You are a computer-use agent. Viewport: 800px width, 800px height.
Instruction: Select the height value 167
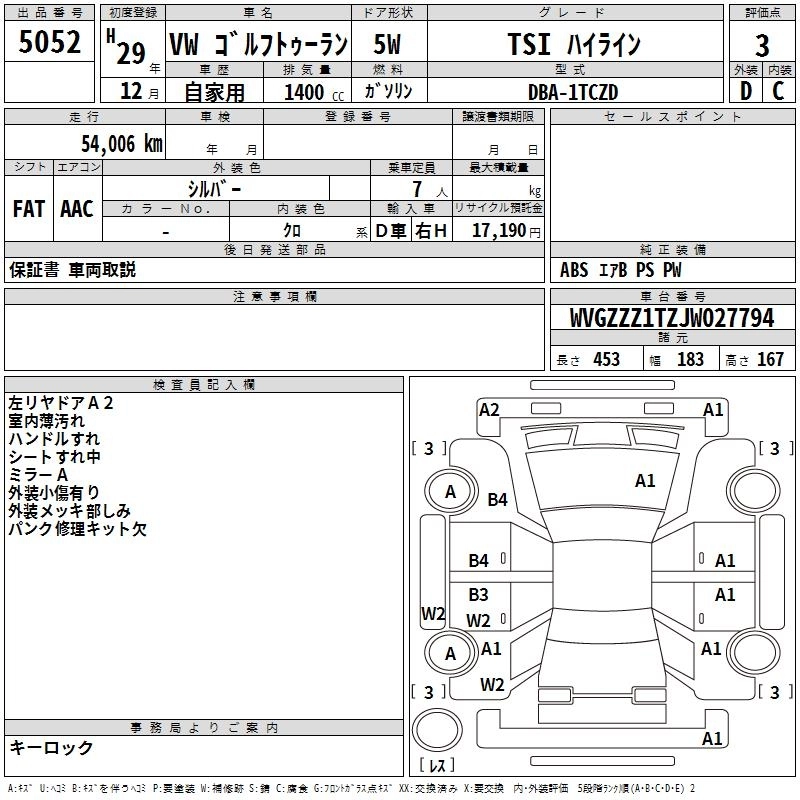pyautogui.click(x=770, y=359)
